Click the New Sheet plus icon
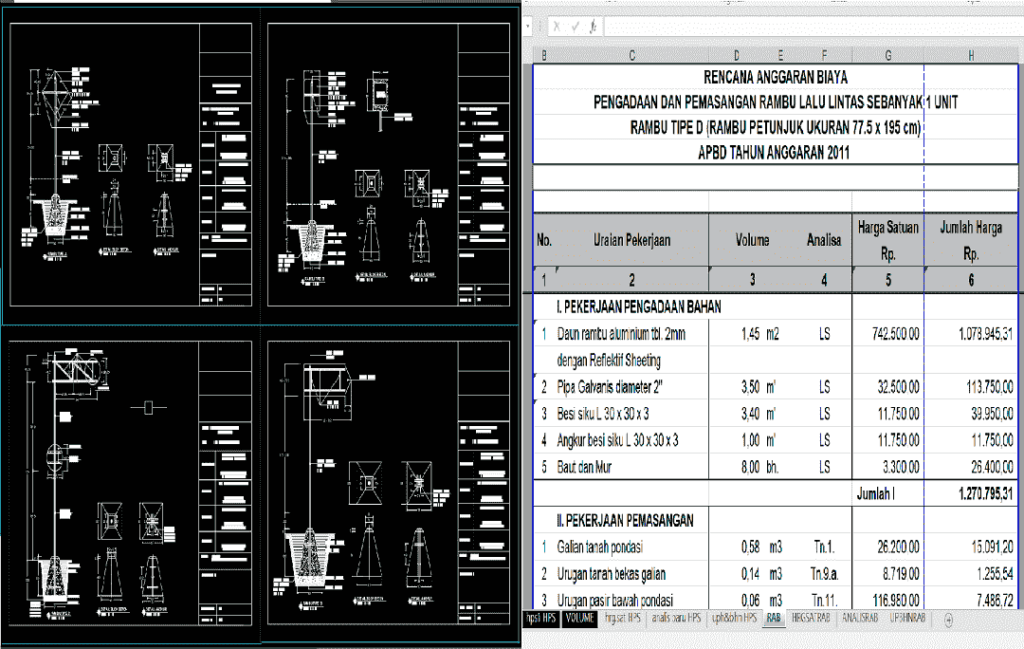1024x649 pixels. [949, 620]
